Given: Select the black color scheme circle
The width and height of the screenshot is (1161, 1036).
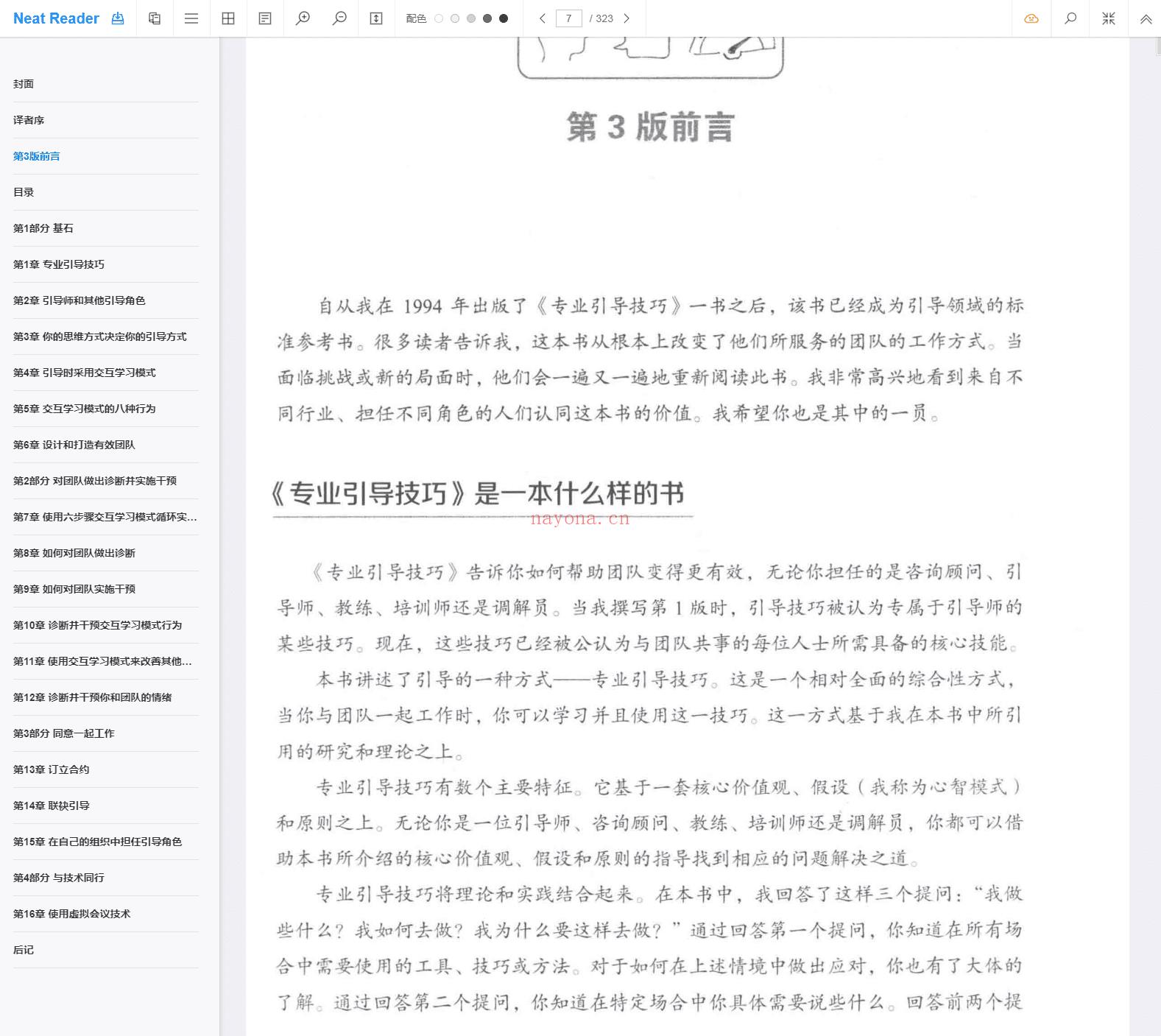Looking at the screenshot, I should tap(504, 18).
